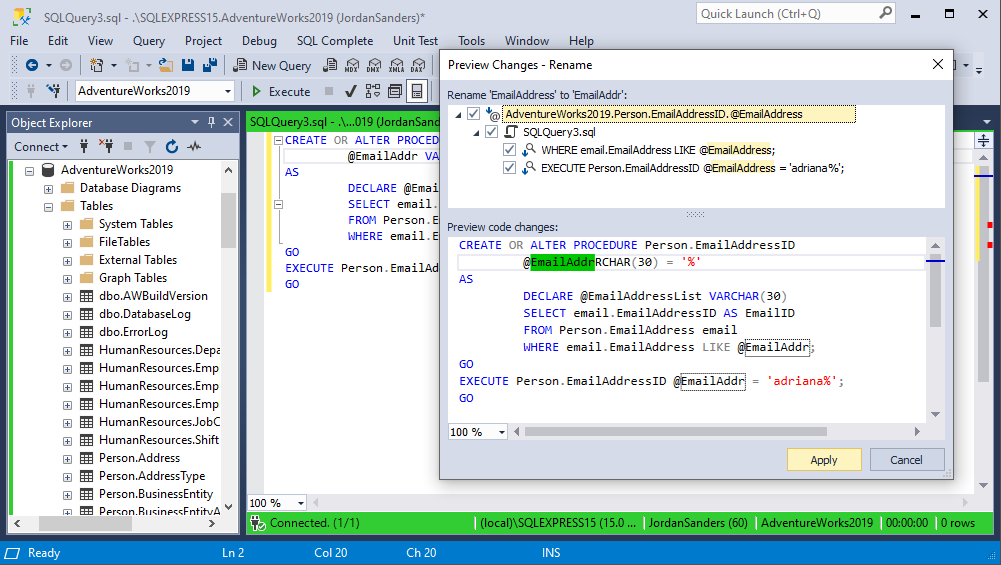Open the Connect dropdown in Object Explorer
This screenshot has width=1001, height=565.
click(41, 146)
